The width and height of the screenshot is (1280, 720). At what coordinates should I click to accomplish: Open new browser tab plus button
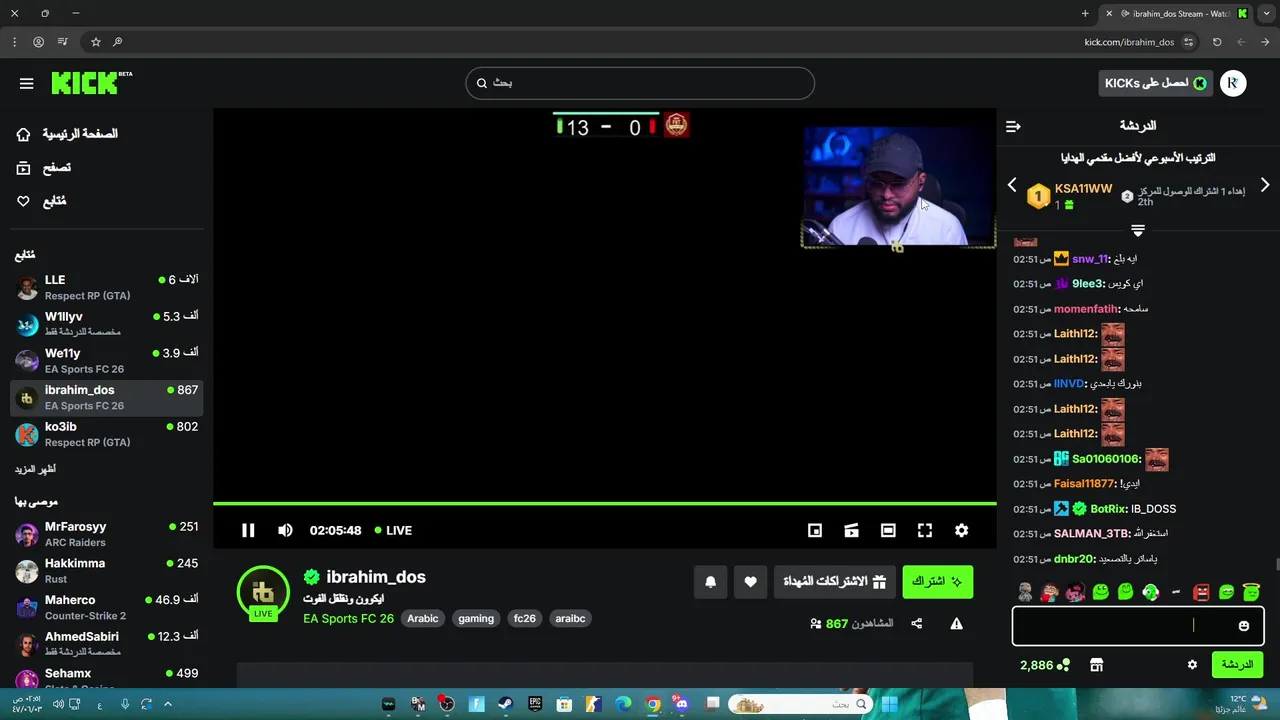tap(1085, 13)
